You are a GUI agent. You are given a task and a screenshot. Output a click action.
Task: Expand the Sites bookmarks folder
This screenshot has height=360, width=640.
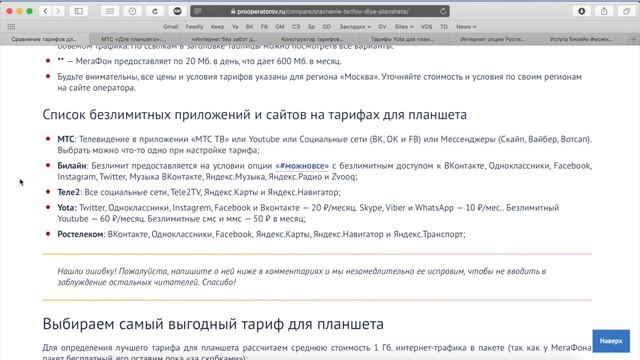point(404,27)
